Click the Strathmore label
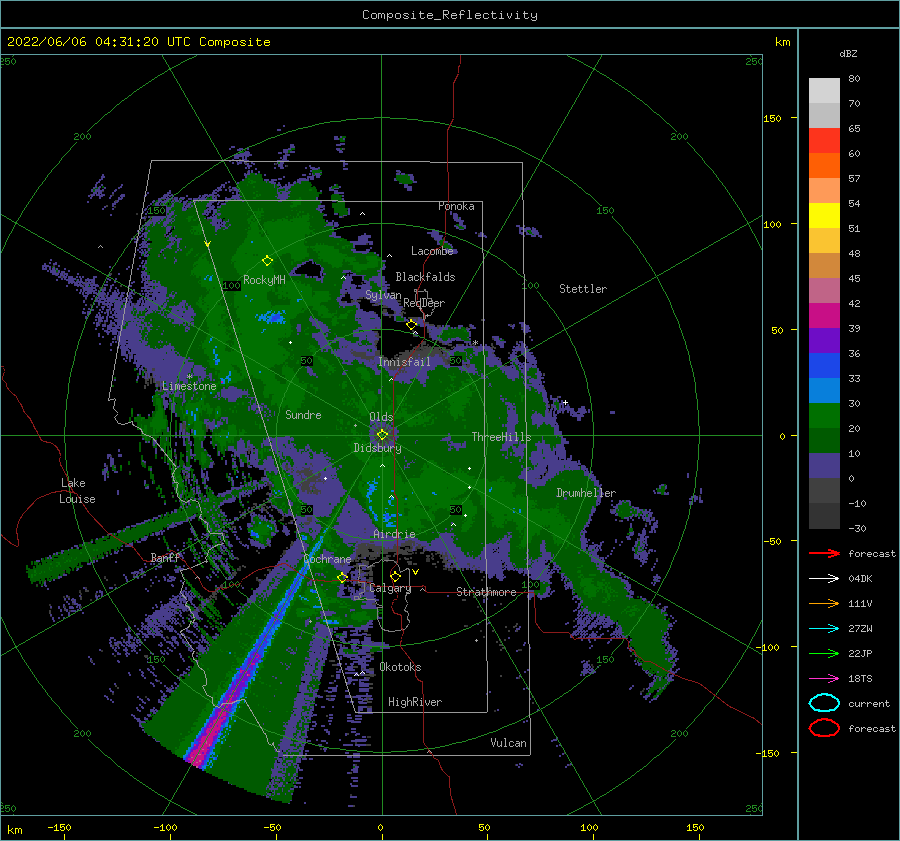This screenshot has width=900, height=841. (486, 592)
